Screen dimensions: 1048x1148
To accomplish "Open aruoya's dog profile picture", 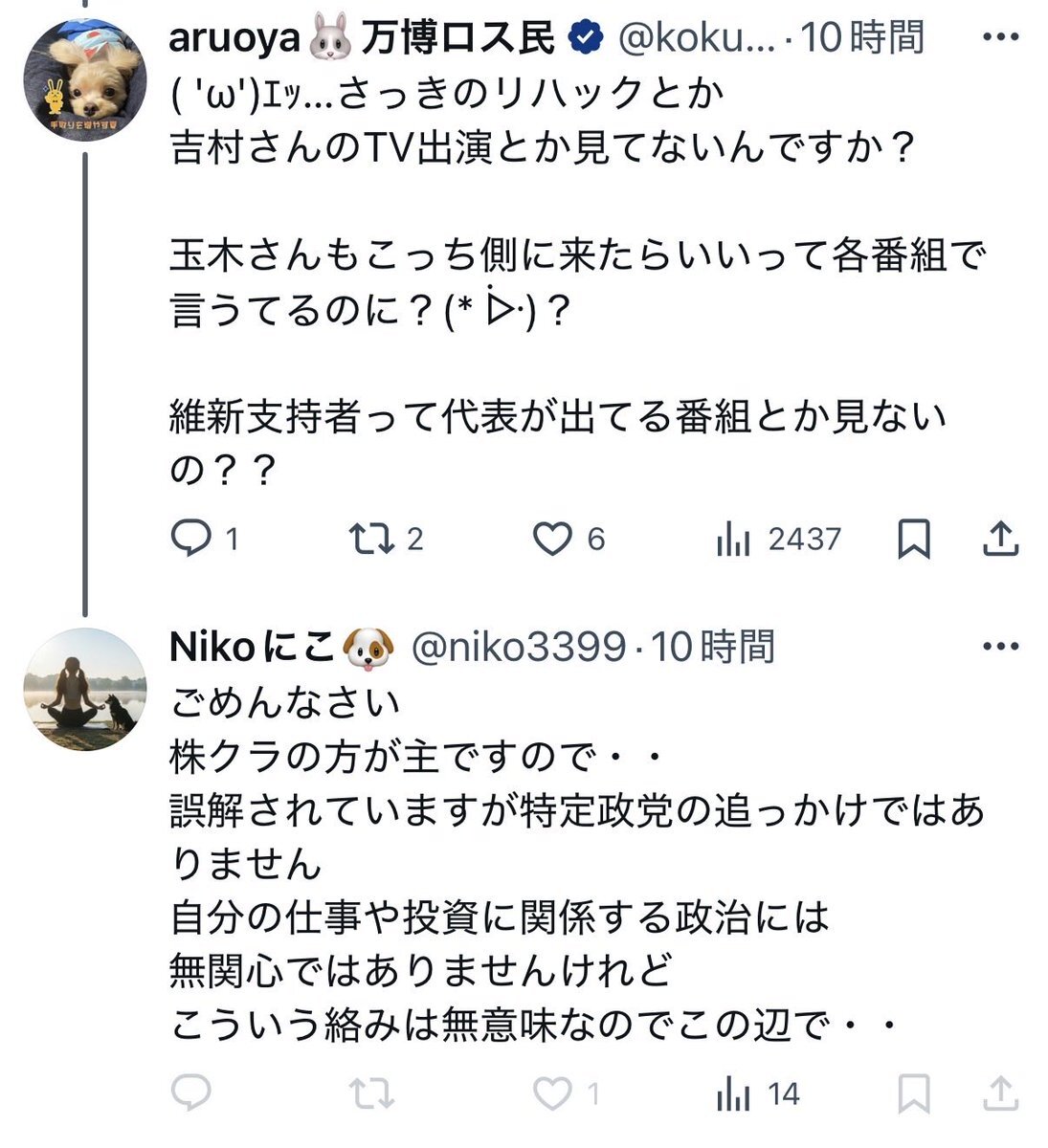I will [x=84, y=78].
